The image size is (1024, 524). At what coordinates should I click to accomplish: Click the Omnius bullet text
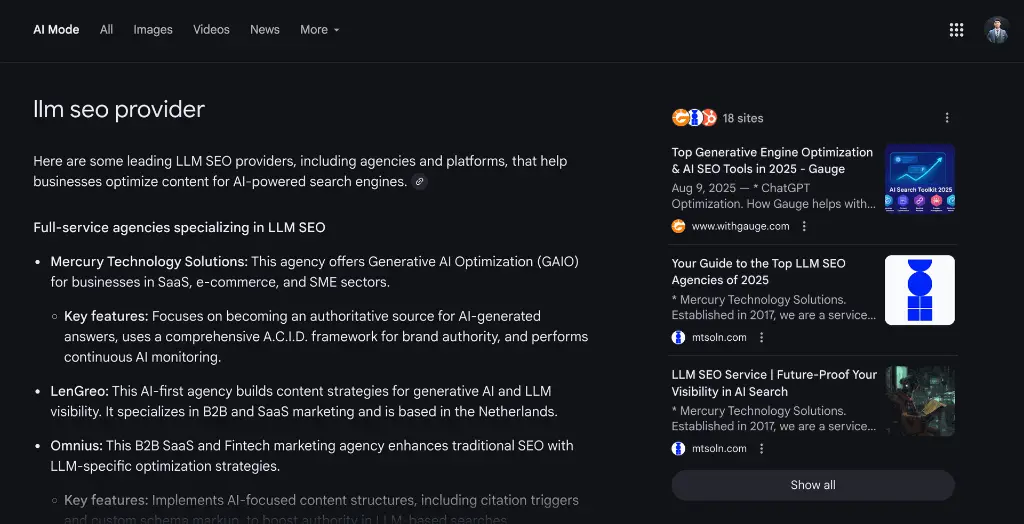[x=312, y=456]
